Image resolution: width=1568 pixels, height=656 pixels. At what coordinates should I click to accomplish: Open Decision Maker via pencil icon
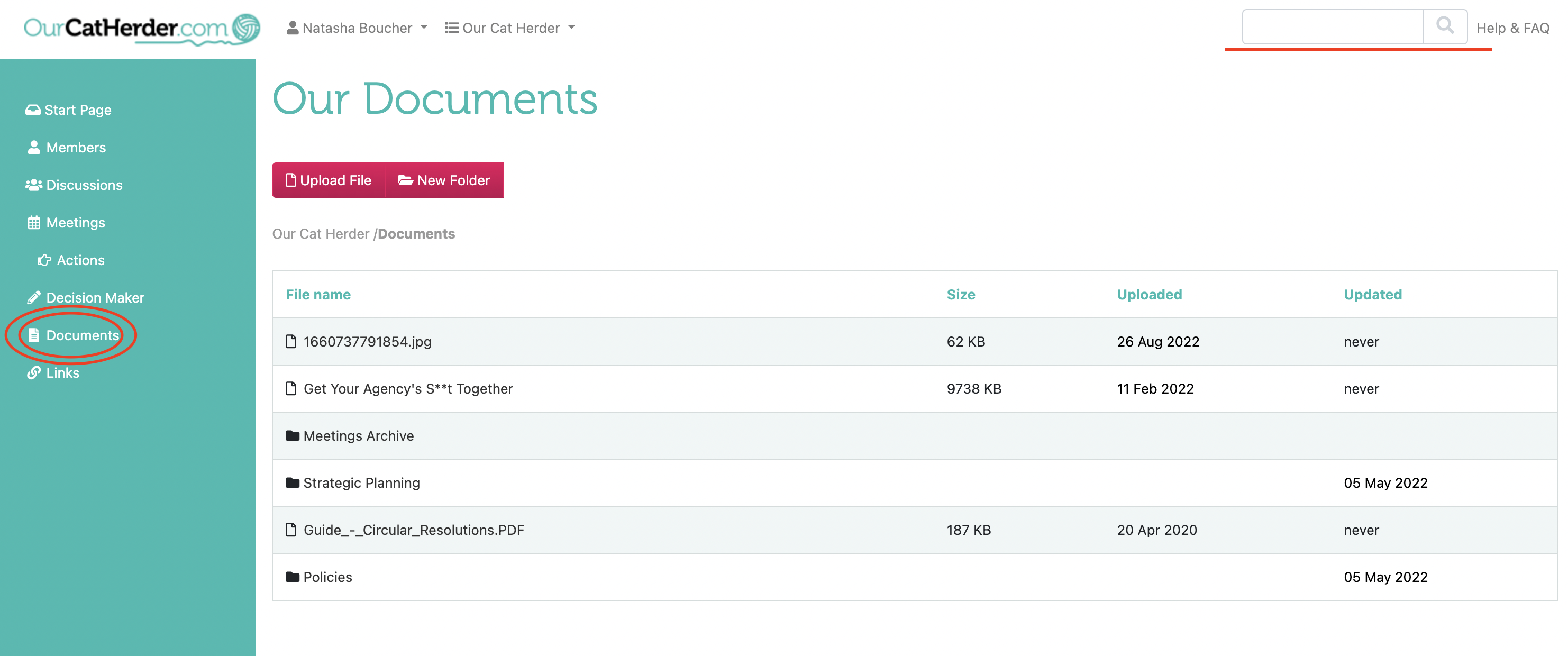(34, 297)
